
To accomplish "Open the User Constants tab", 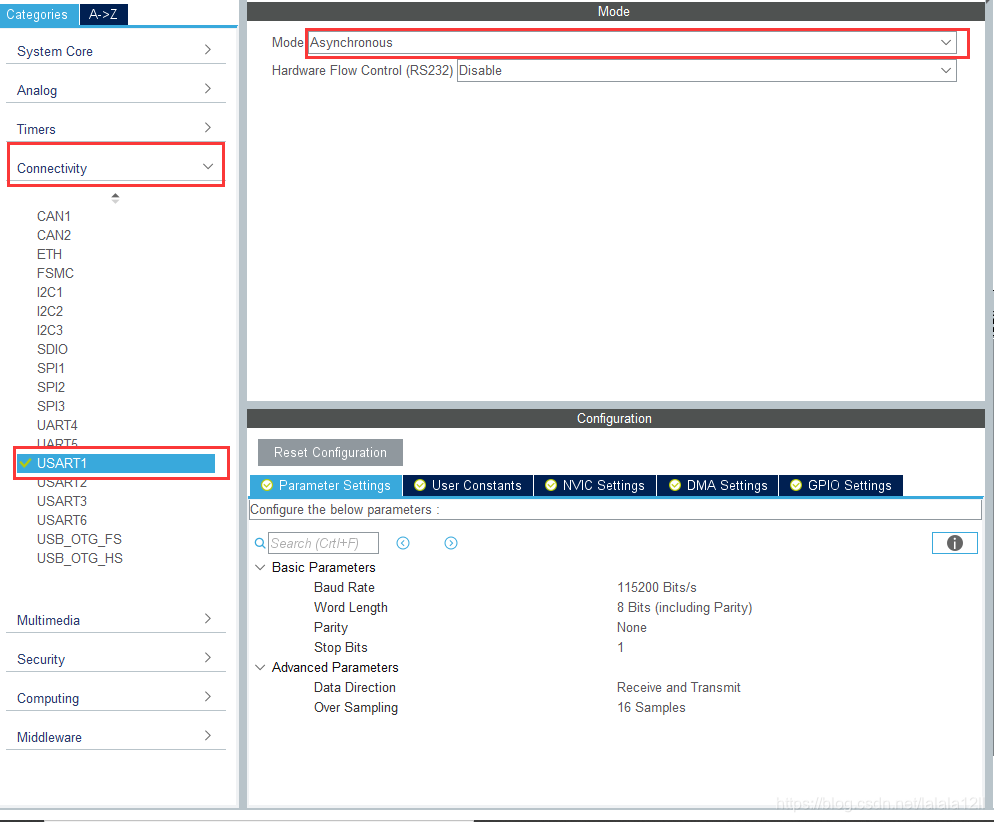I will click(468, 485).
